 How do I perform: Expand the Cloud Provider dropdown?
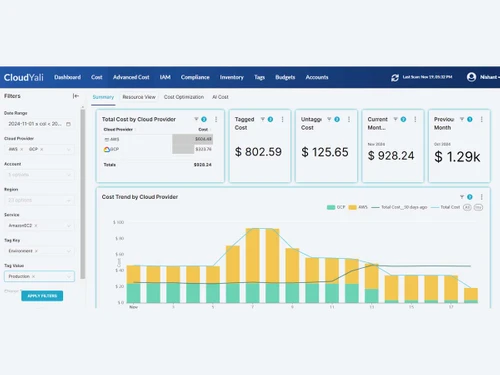[69, 149]
